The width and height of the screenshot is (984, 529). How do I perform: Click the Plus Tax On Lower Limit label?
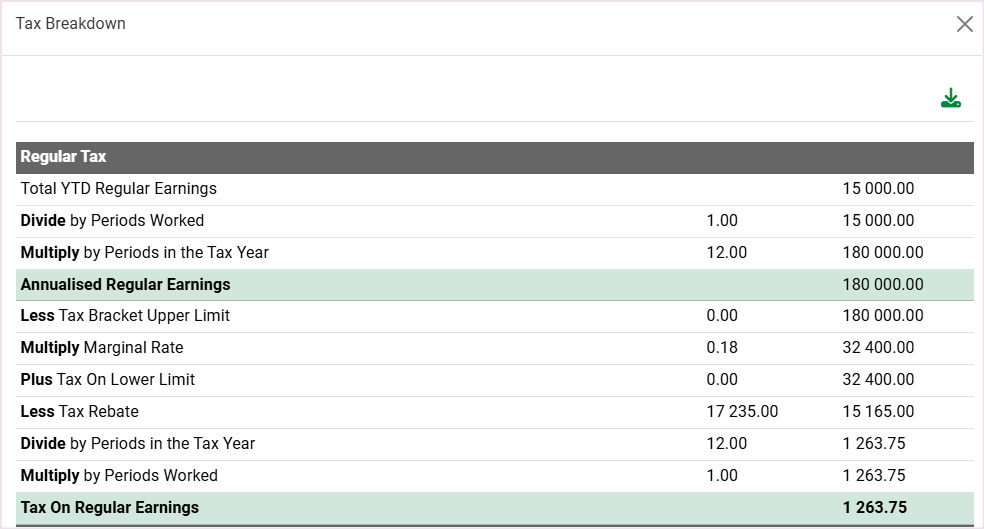(108, 379)
